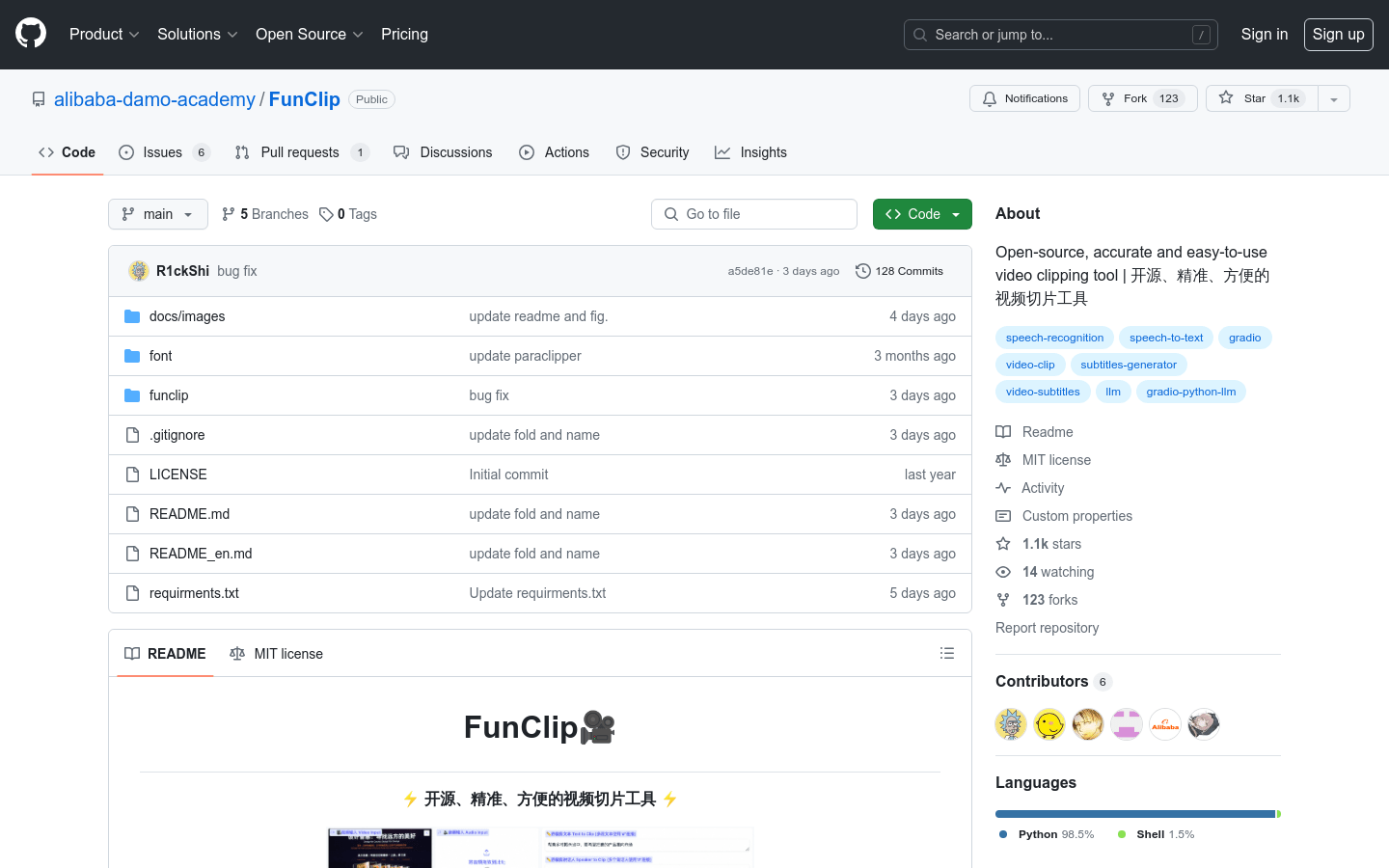This screenshot has height=868, width=1389.
Task: Open the GitHub home logo
Action: 31,34
